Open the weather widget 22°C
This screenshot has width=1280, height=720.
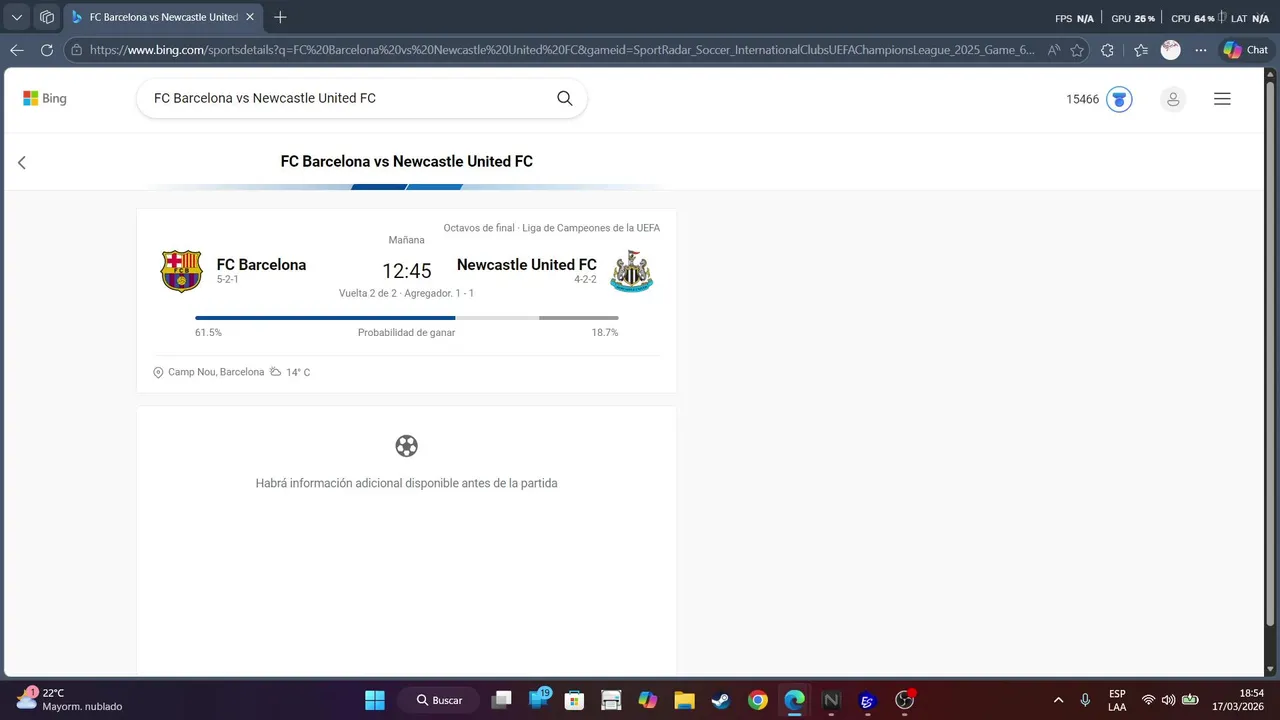pyautogui.click(x=68, y=699)
